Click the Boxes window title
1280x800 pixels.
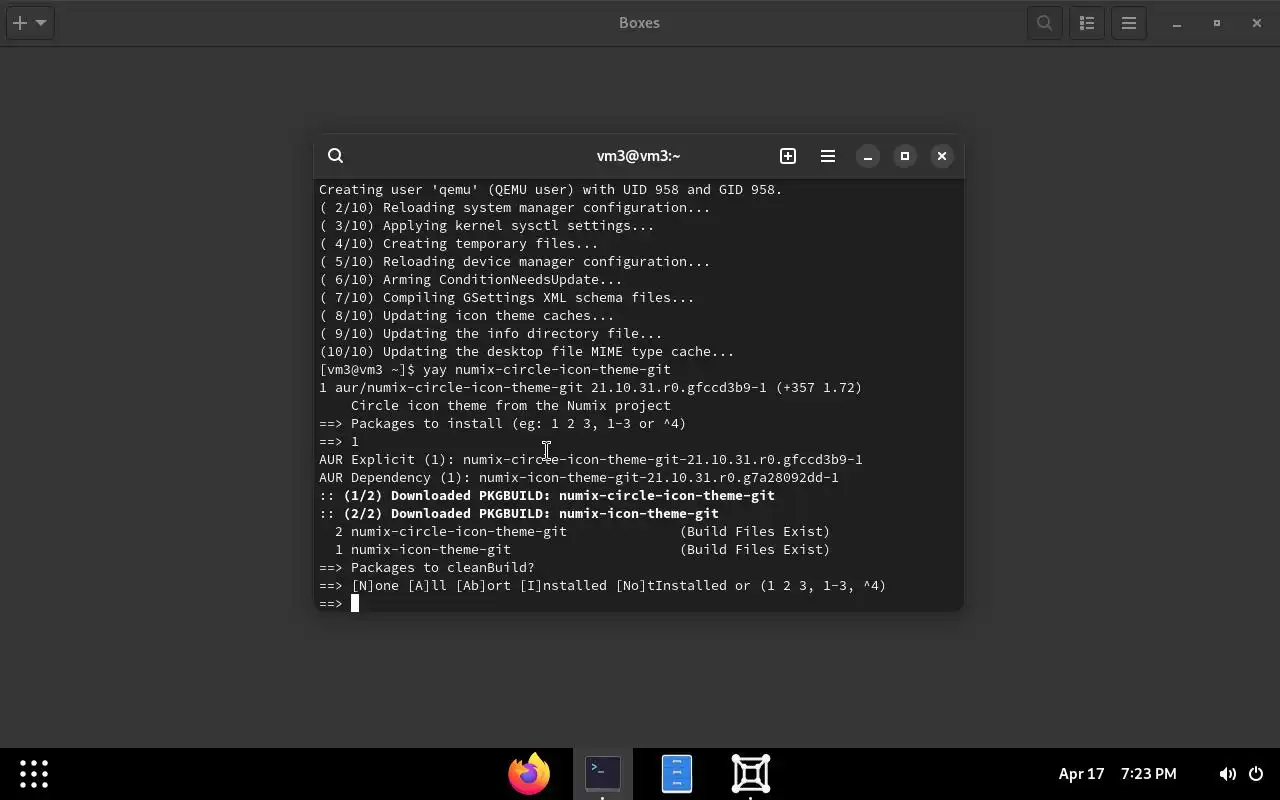pos(639,23)
